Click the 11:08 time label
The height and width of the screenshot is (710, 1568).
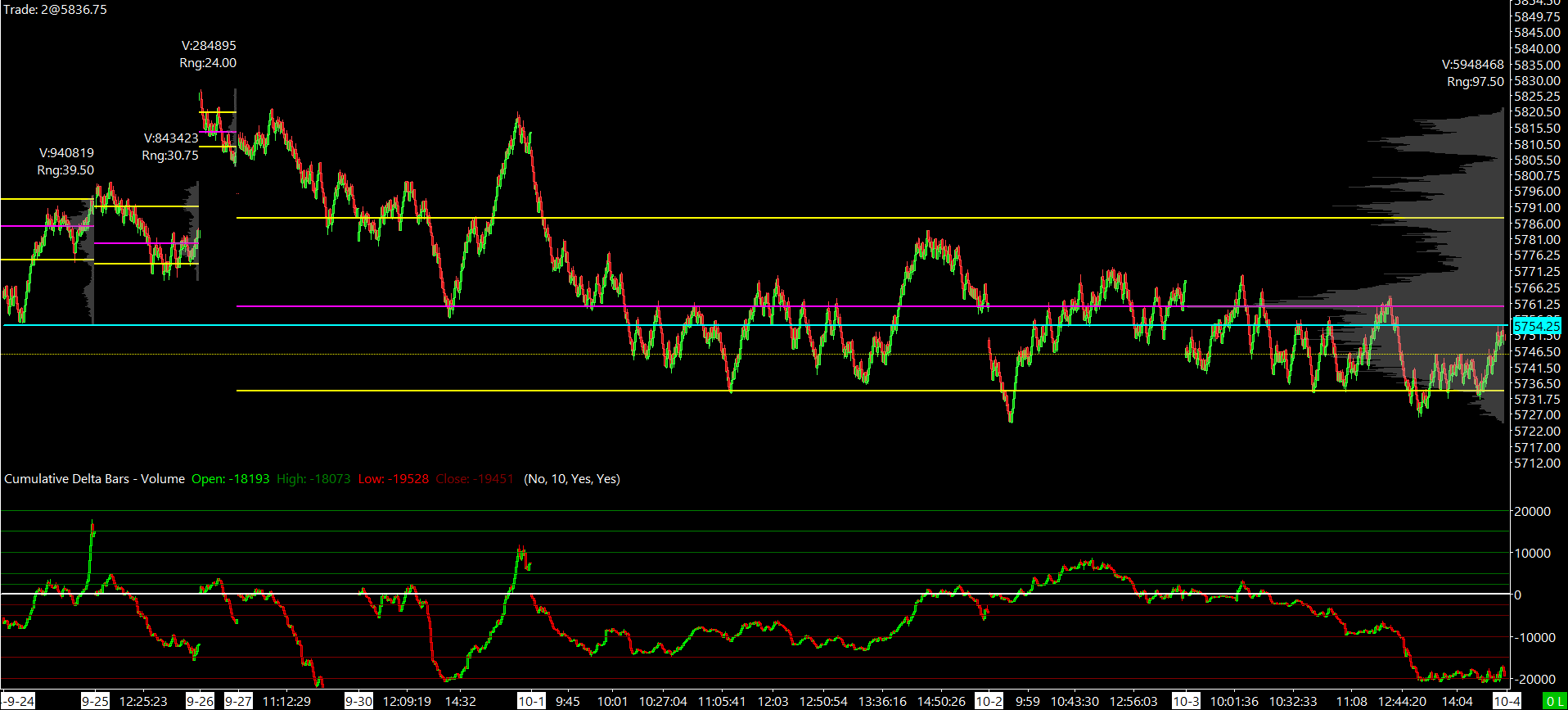click(1352, 701)
